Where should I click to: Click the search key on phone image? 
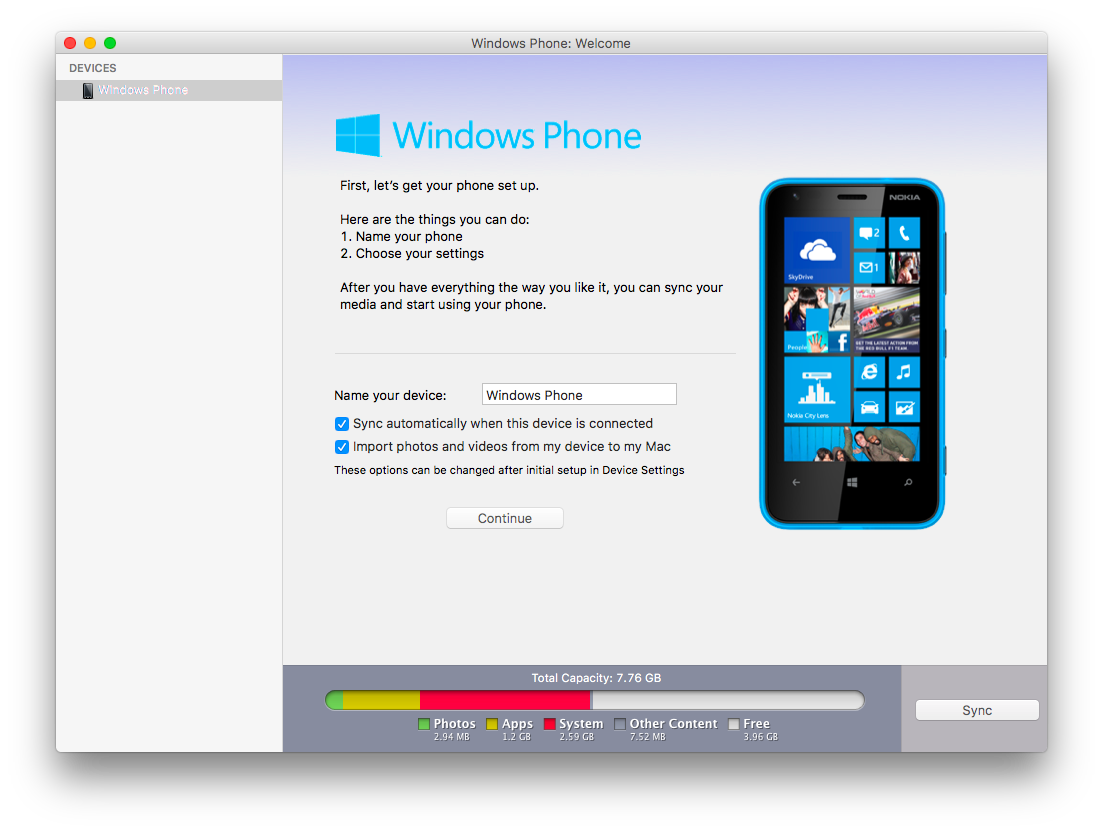tap(908, 482)
